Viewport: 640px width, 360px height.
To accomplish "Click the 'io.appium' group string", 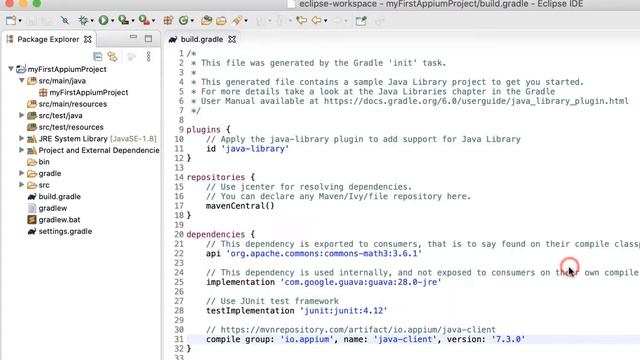I will point(307,339).
